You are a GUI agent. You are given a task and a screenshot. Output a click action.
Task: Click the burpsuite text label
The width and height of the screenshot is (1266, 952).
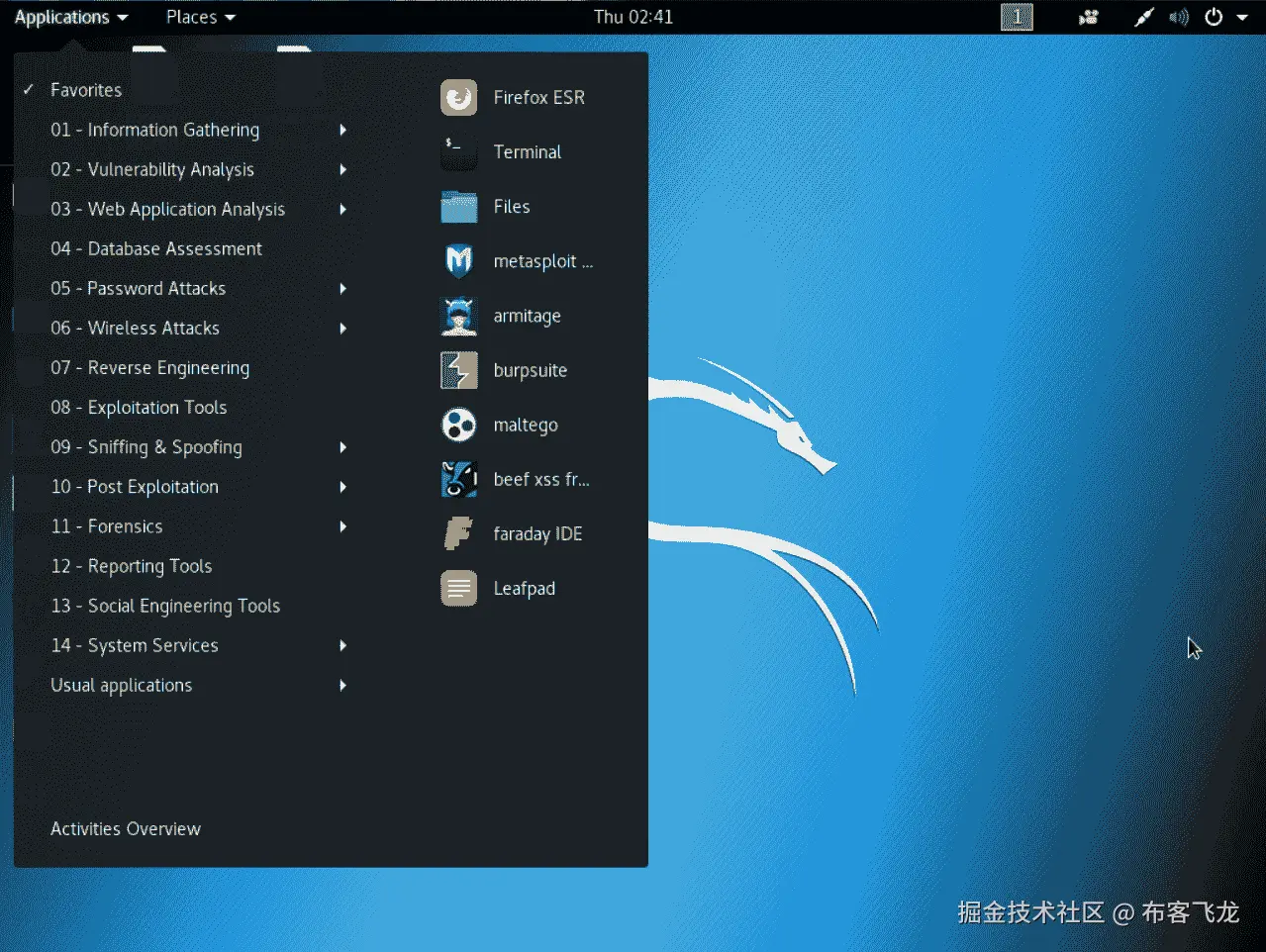[x=531, y=370]
